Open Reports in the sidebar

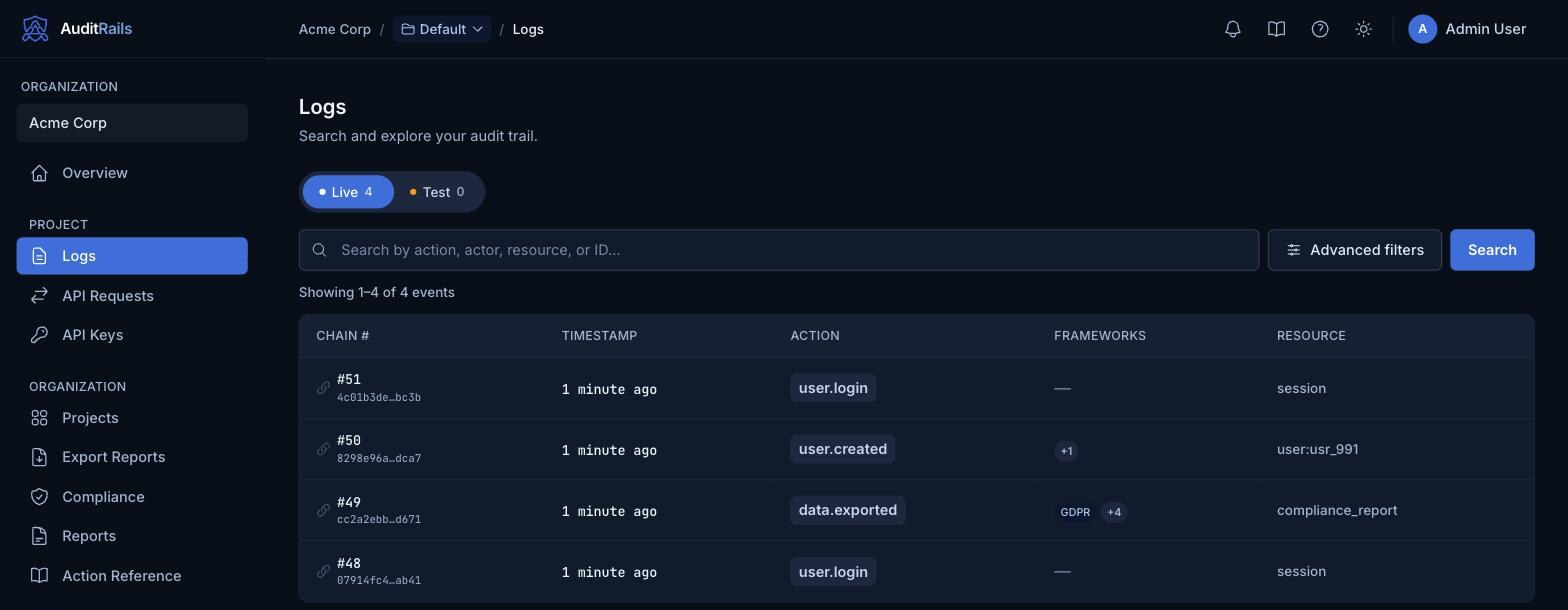(x=132, y=536)
